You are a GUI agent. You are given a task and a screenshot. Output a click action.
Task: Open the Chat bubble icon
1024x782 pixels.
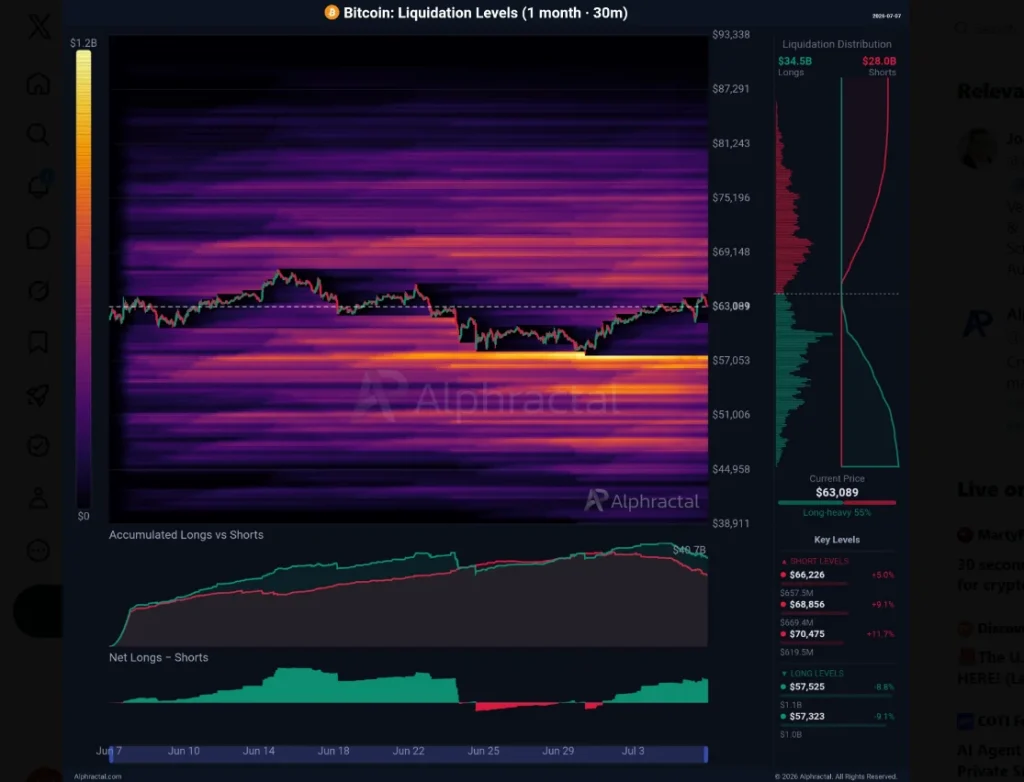pyautogui.click(x=39, y=238)
